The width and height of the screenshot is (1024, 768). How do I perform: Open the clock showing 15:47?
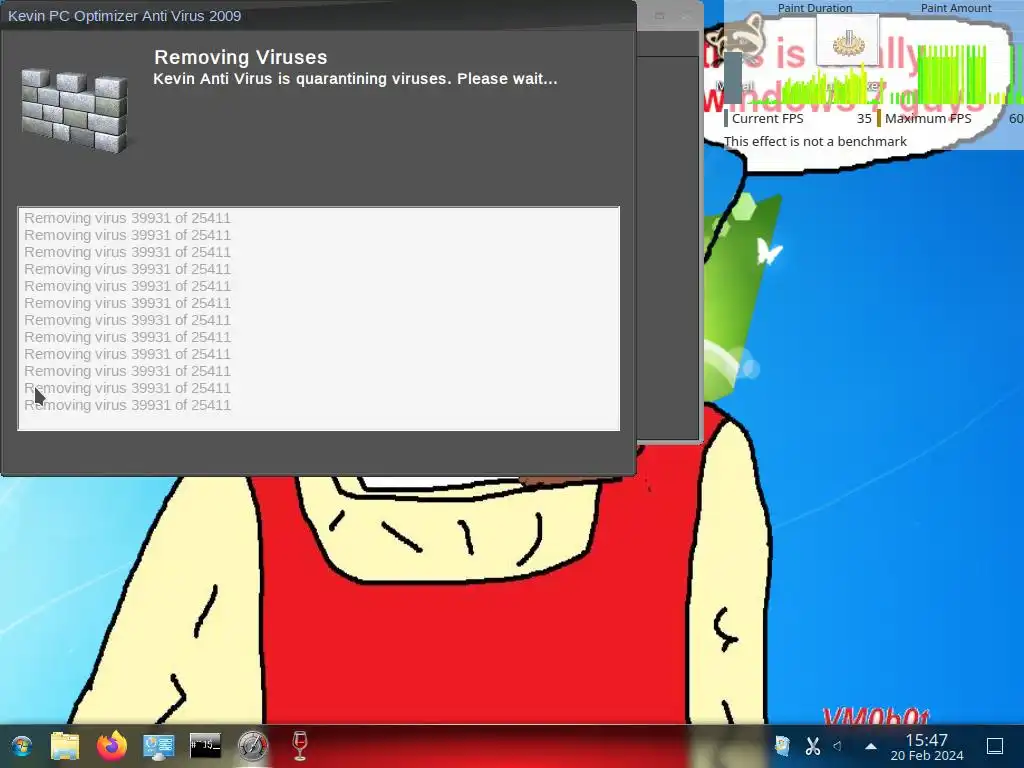pyautogui.click(x=926, y=739)
